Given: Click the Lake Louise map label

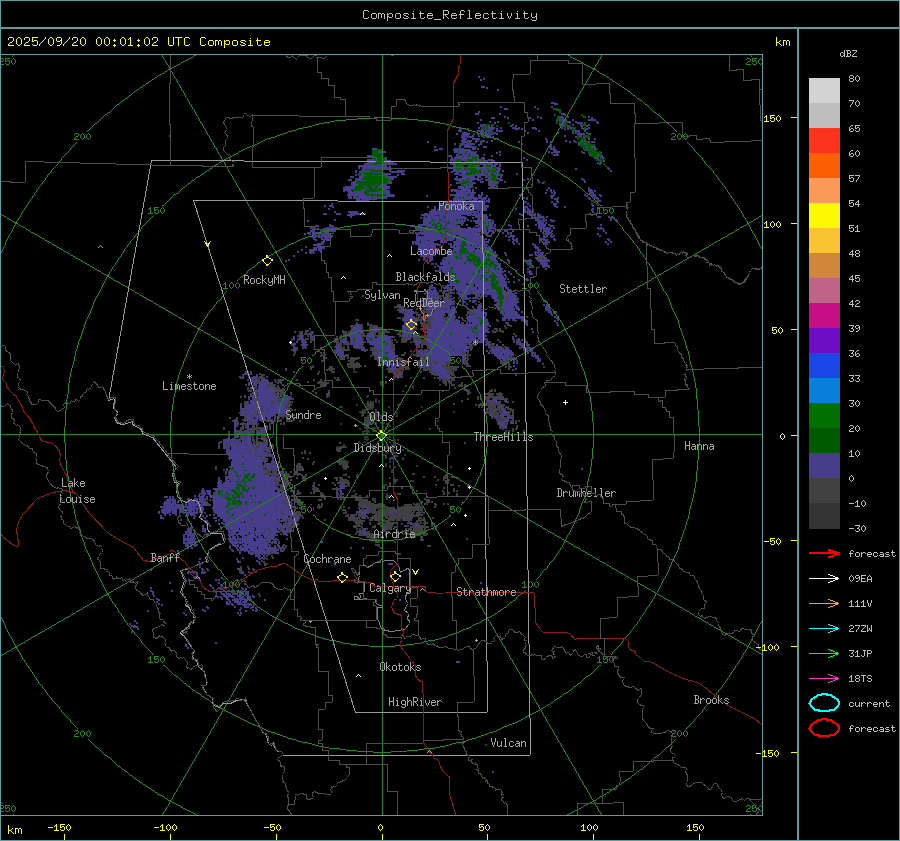Looking at the screenshot, I should [x=78, y=491].
